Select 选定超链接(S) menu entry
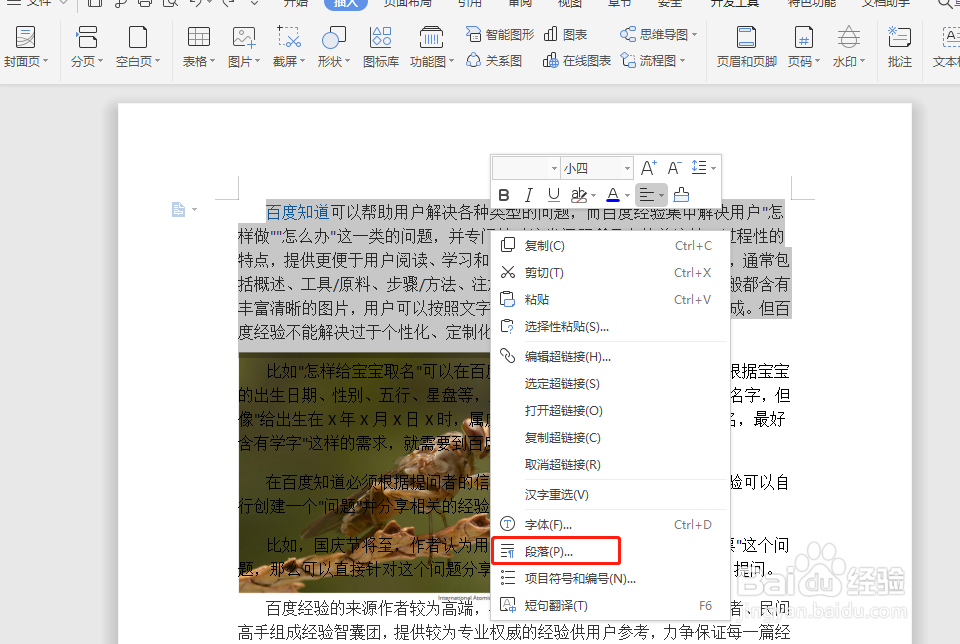 (610, 384)
